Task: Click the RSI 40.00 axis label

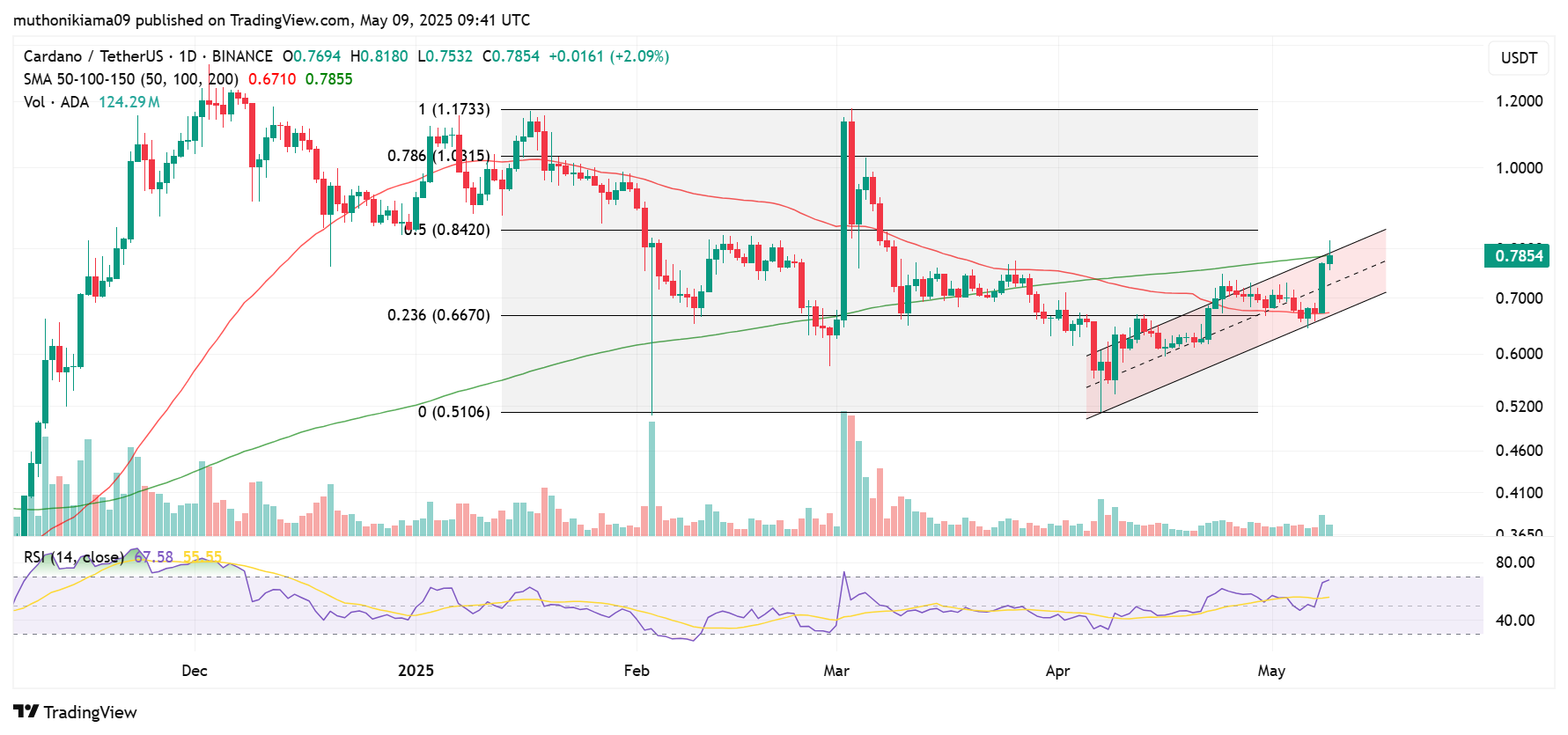Action: 1515,621
